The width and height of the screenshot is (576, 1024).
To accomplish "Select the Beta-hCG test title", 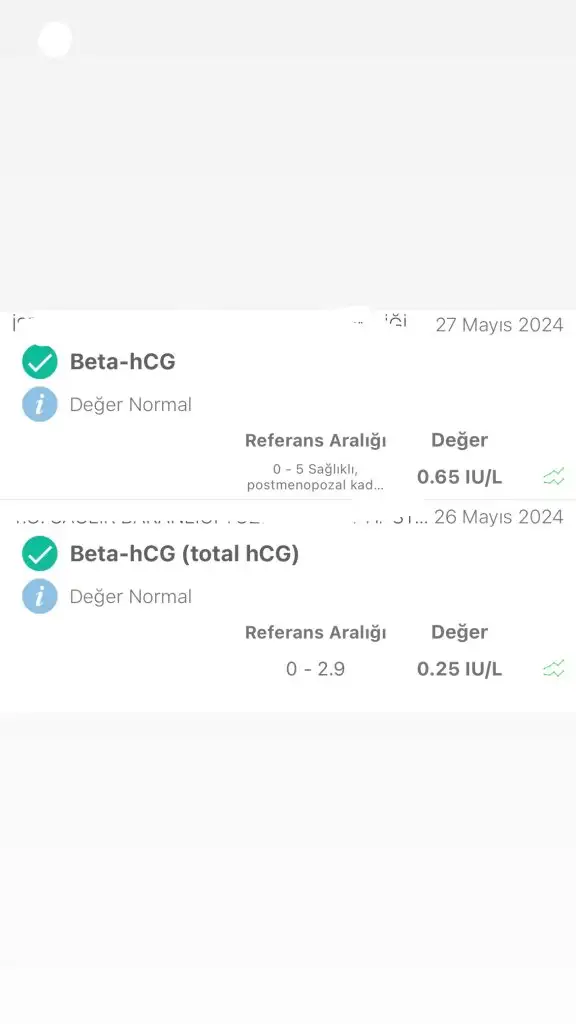I will coord(123,361).
